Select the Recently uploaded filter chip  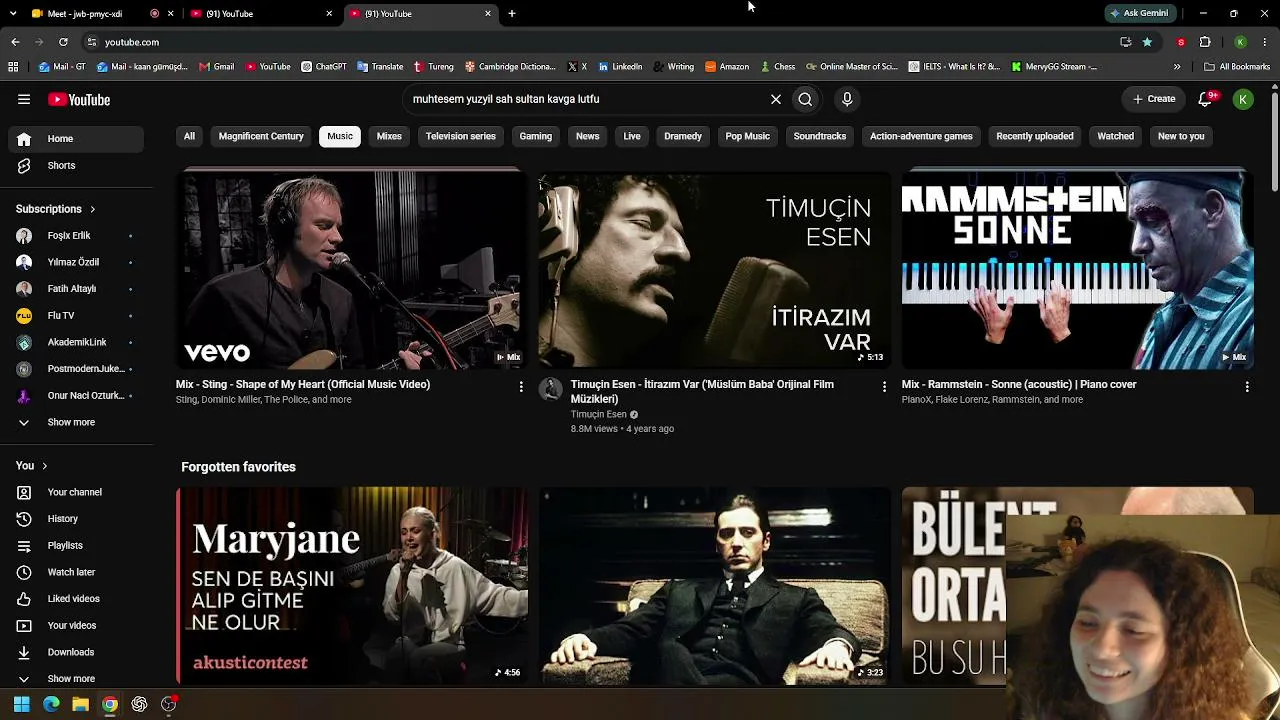tap(1035, 136)
